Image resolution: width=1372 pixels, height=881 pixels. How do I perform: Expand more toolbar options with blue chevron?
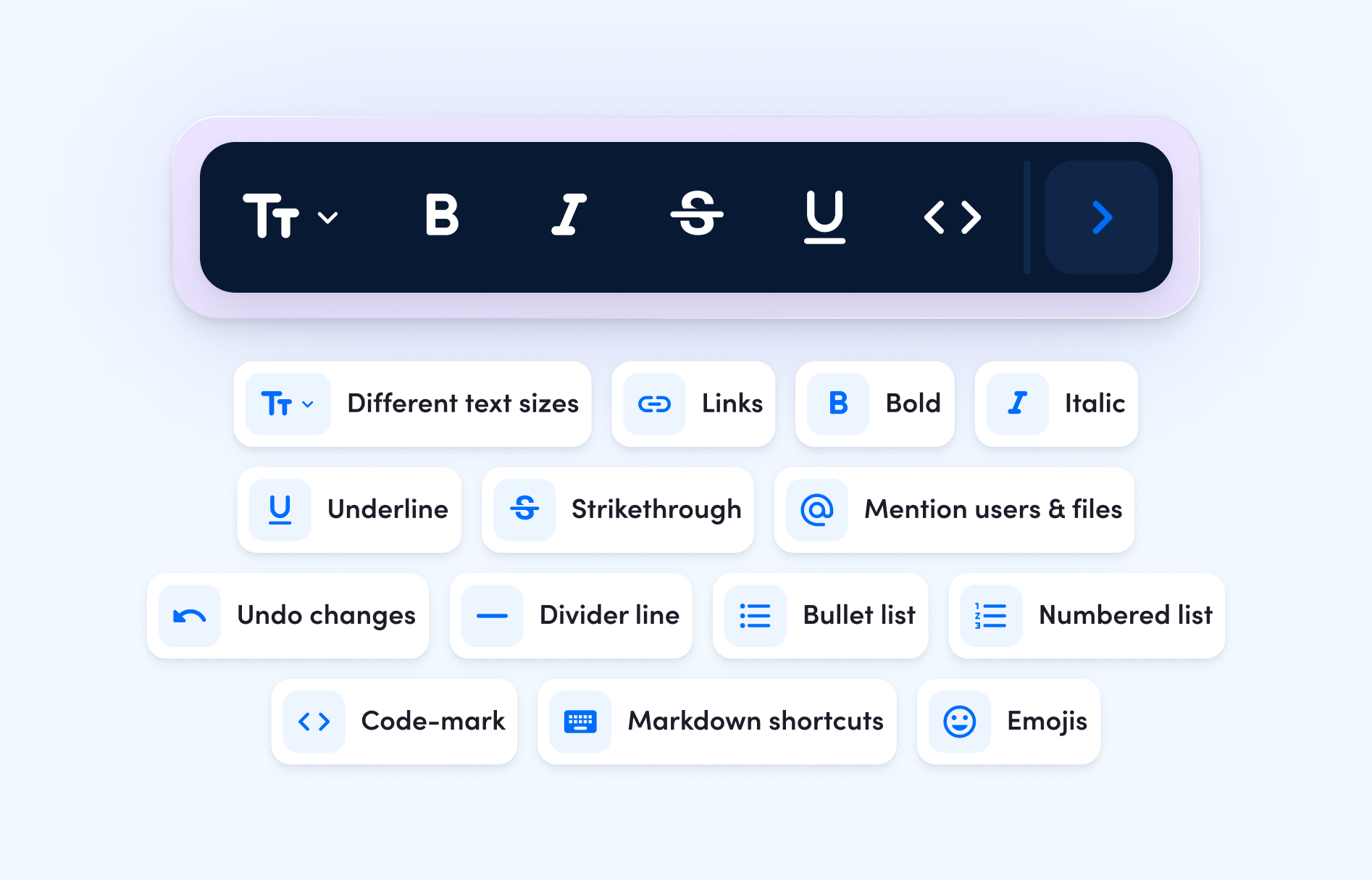[x=1101, y=217]
